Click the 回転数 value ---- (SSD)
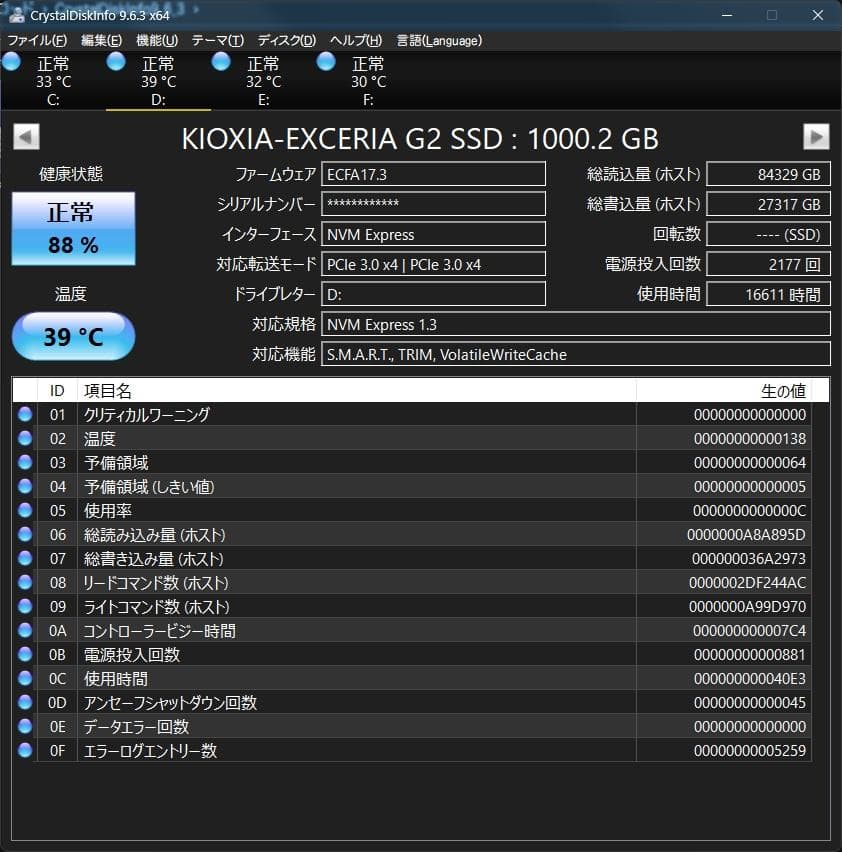 [x=768, y=234]
